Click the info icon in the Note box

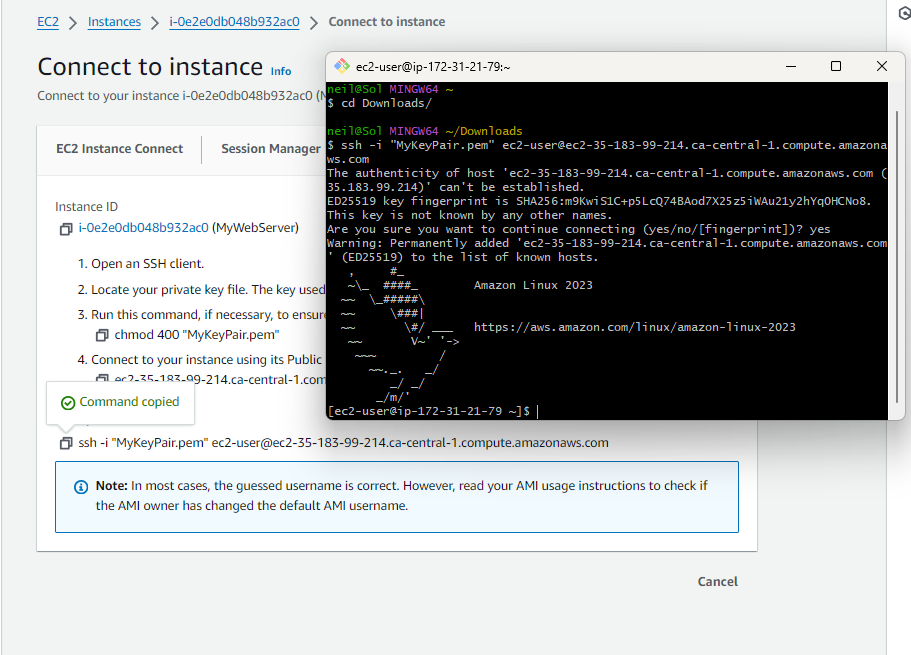[81, 486]
